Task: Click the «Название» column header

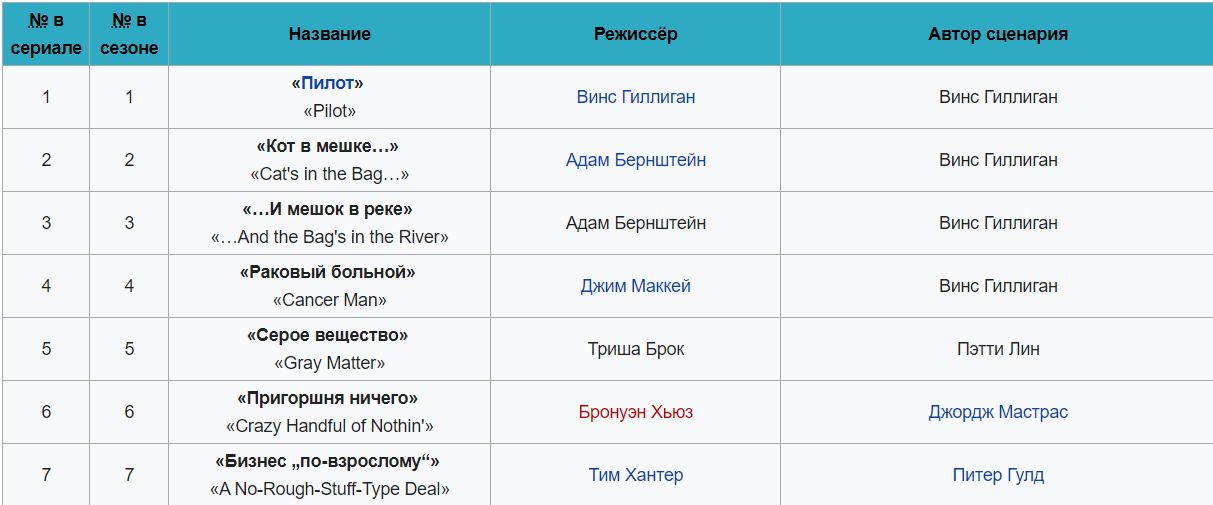Action: click(x=330, y=34)
